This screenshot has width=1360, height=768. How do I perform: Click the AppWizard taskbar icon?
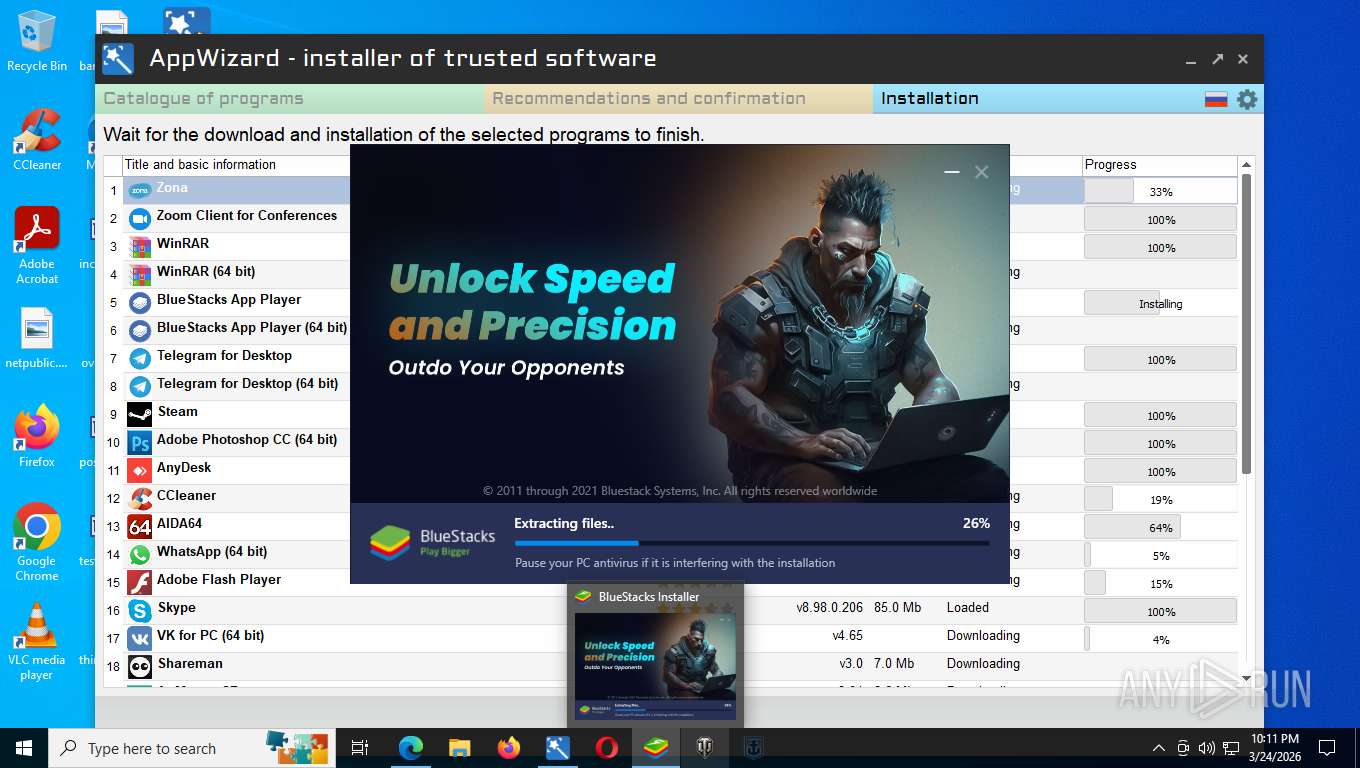[x=557, y=747]
